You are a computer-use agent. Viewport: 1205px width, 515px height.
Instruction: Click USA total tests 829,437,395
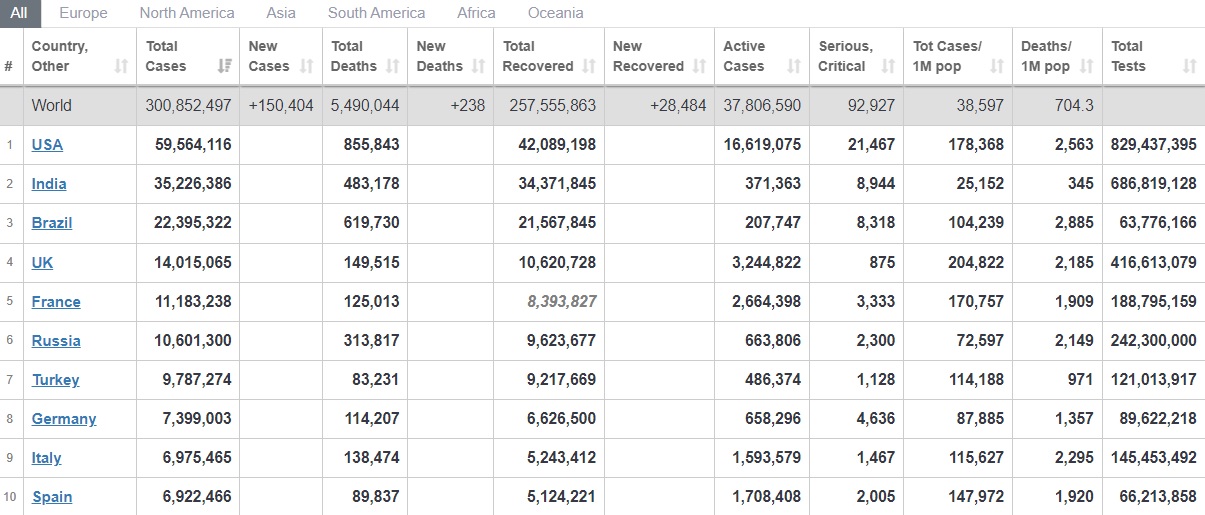tap(1154, 144)
